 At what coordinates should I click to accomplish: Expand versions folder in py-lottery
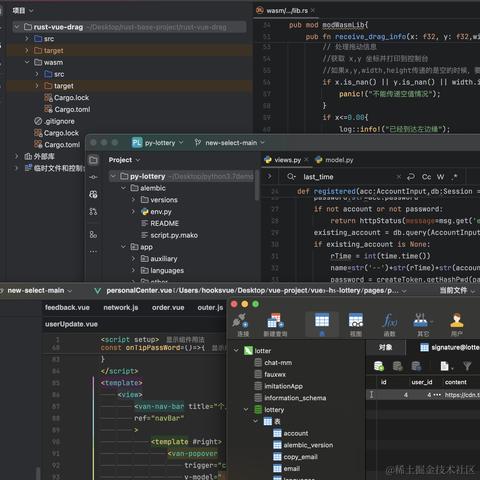133,200
